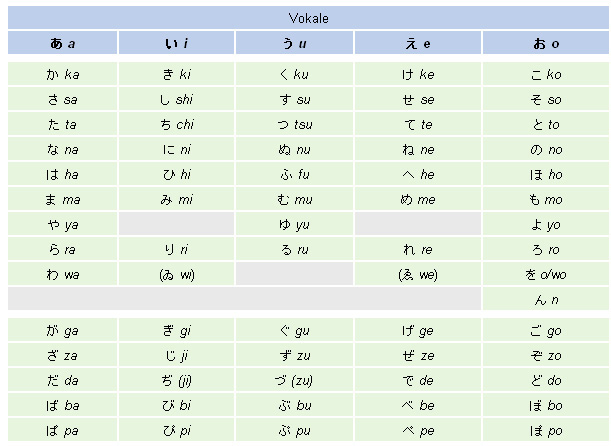Click the か ka cell
Screen dimensions: 611x446
pyautogui.click(x=62, y=74)
